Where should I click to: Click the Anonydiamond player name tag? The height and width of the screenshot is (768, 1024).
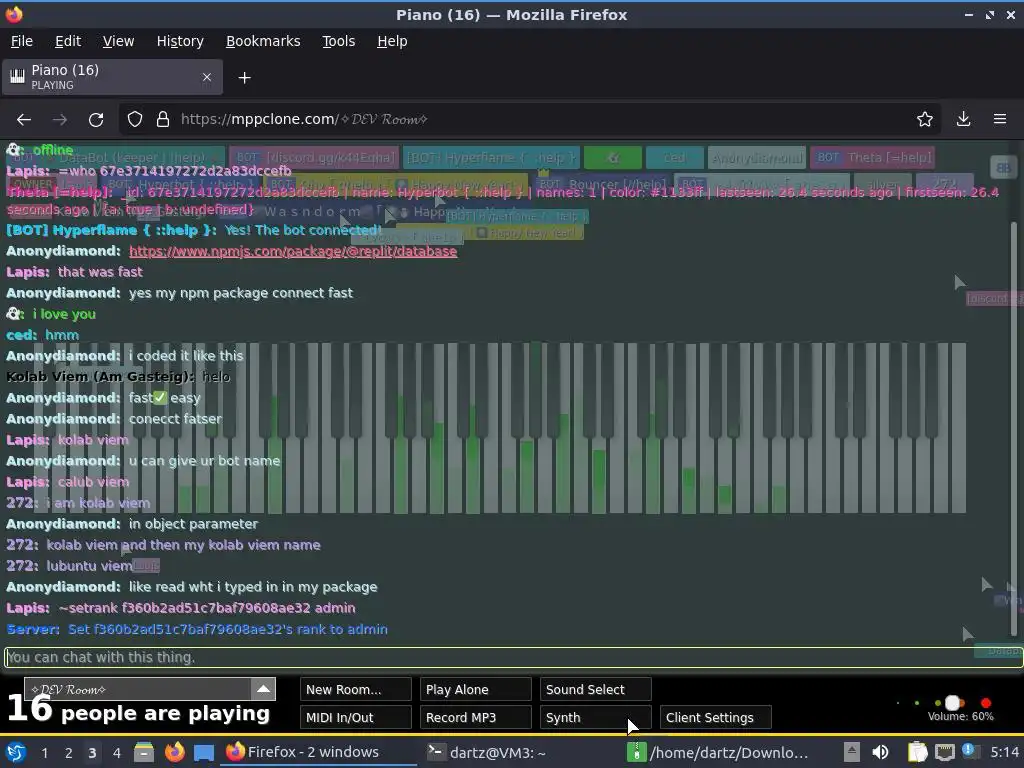(x=756, y=157)
